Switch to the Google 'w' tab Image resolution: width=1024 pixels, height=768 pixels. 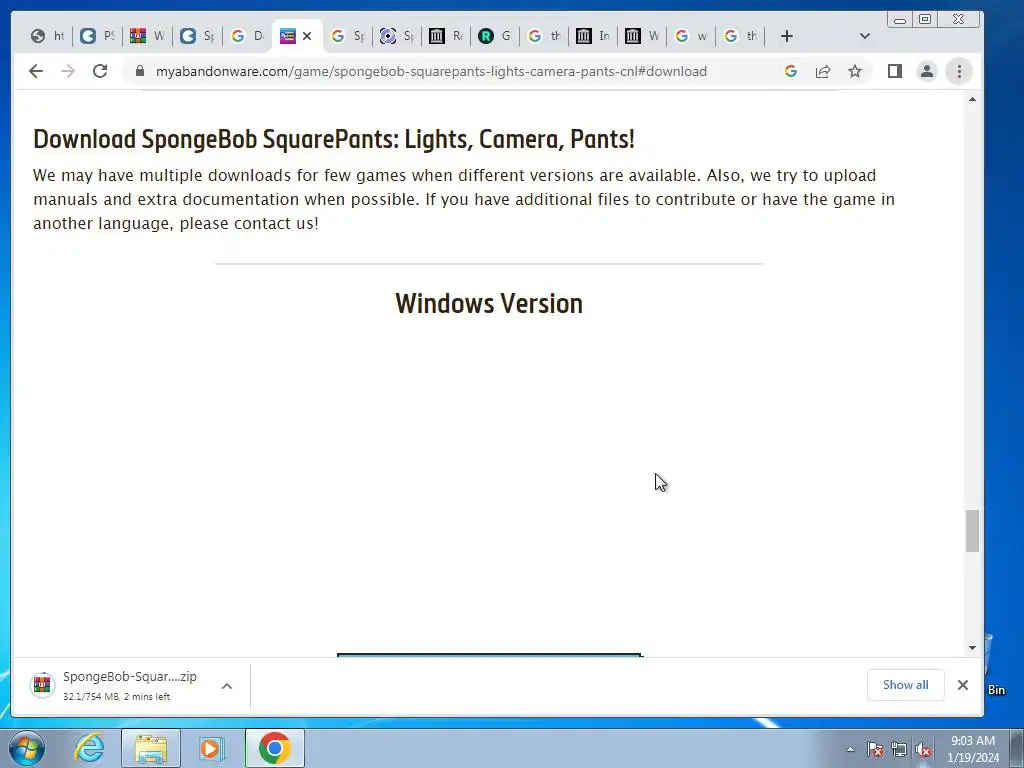pos(690,36)
